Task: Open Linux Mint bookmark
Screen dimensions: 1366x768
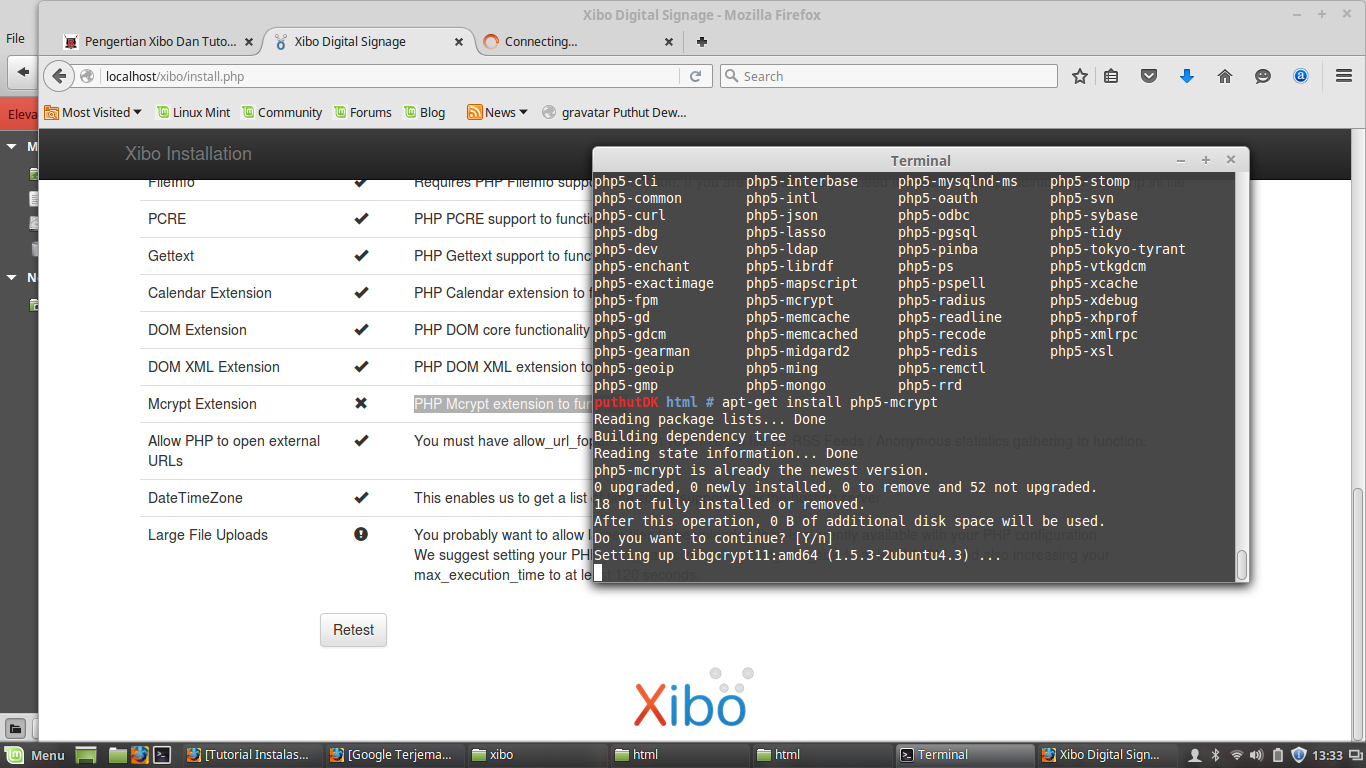Action: click(x=193, y=112)
